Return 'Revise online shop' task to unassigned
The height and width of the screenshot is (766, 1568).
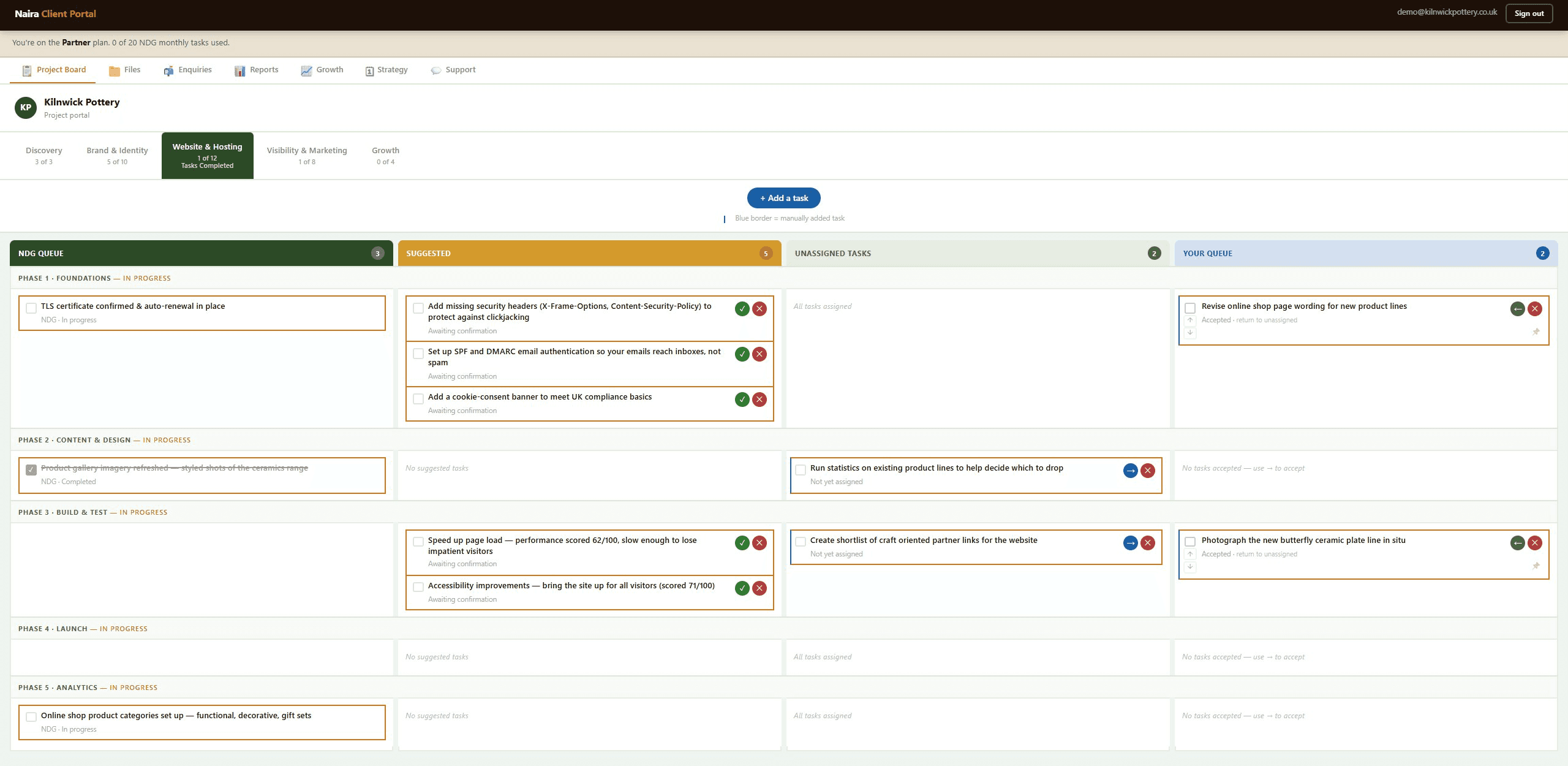point(1517,309)
